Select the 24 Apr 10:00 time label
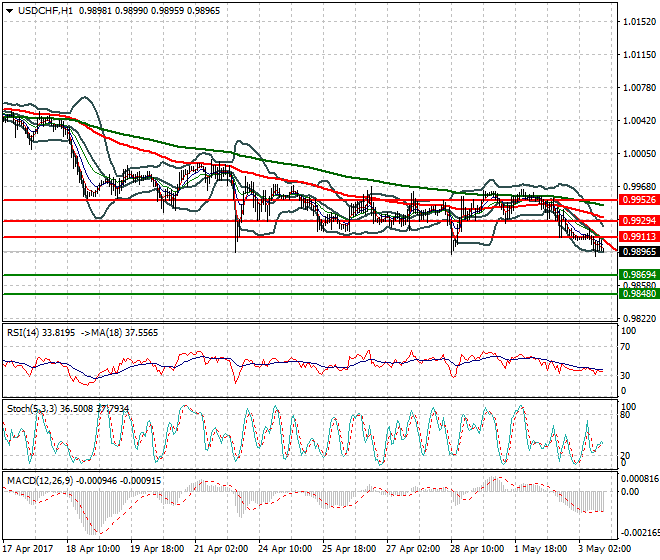This screenshot has height=560, width=660. click(x=285, y=549)
